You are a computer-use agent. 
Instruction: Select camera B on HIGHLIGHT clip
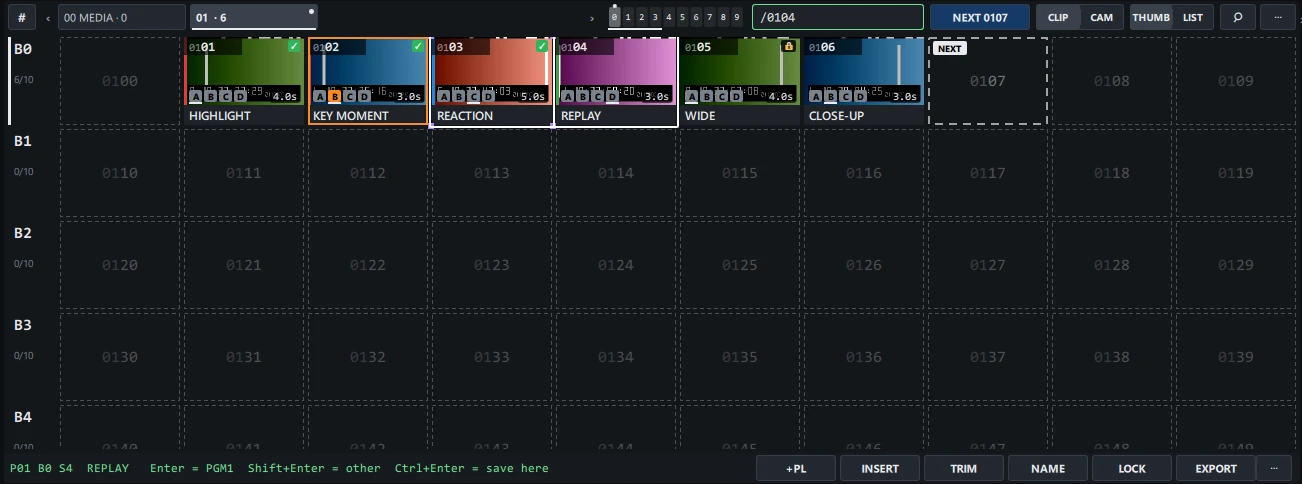210,97
